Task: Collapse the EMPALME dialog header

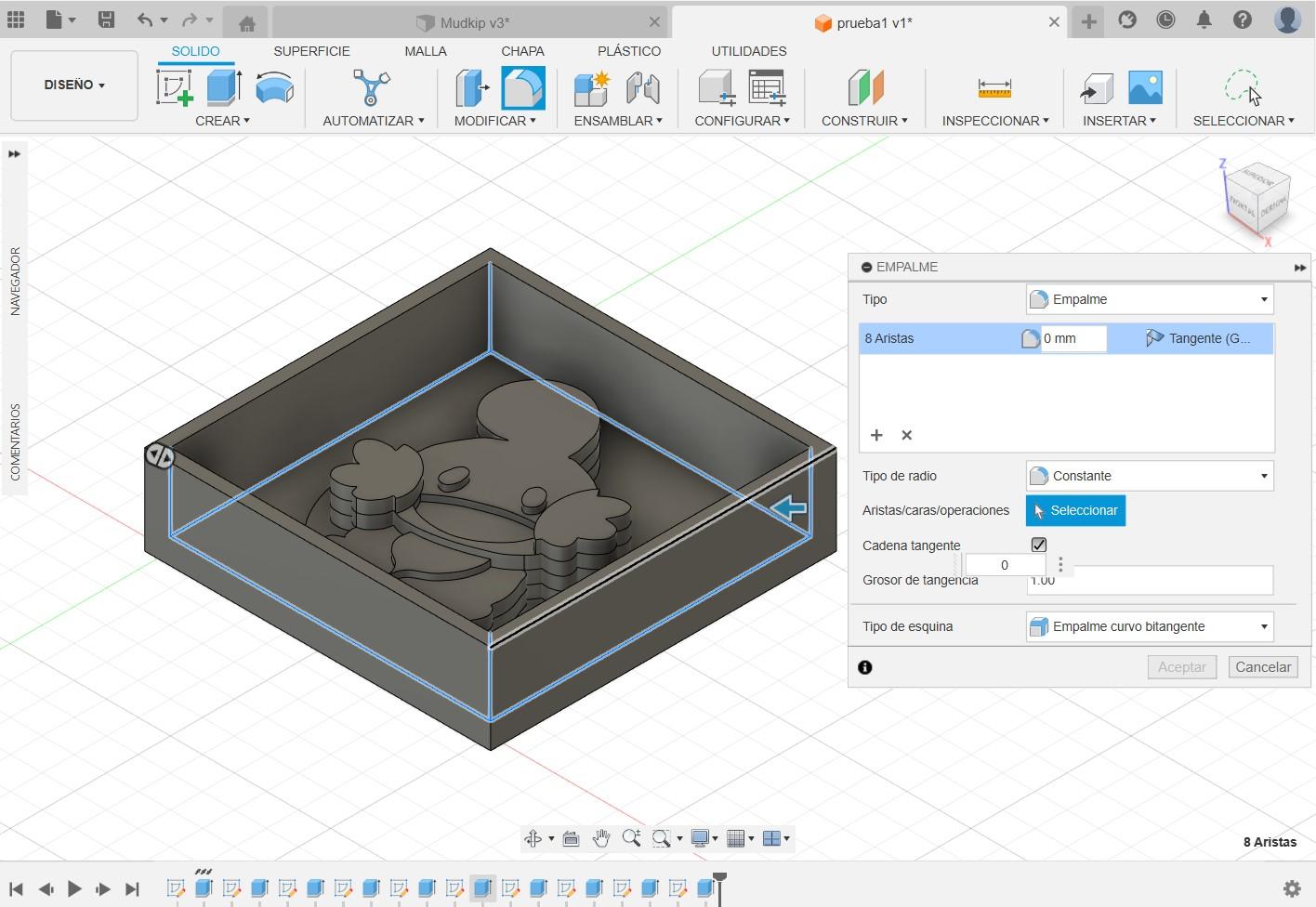Action: 866,268
